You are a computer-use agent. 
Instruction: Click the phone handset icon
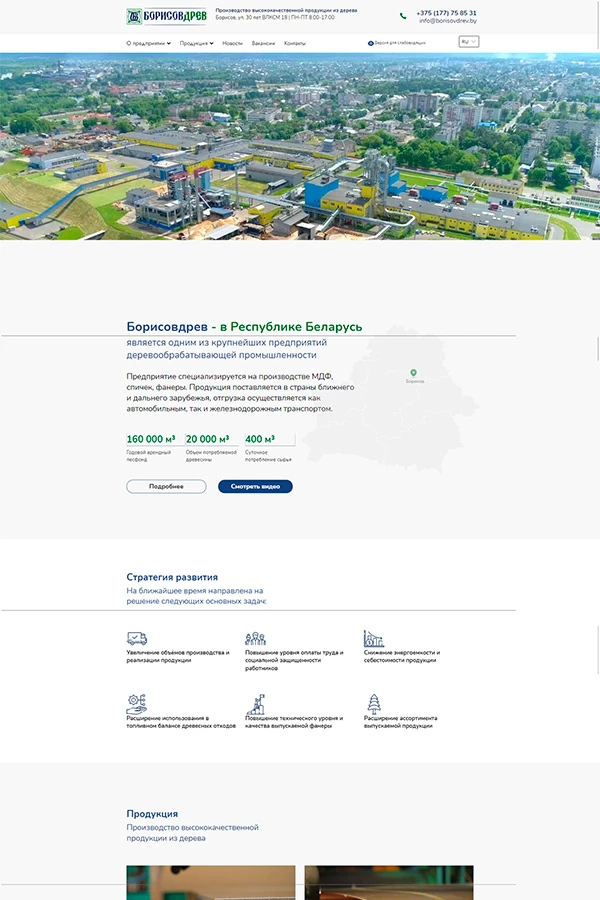point(403,16)
